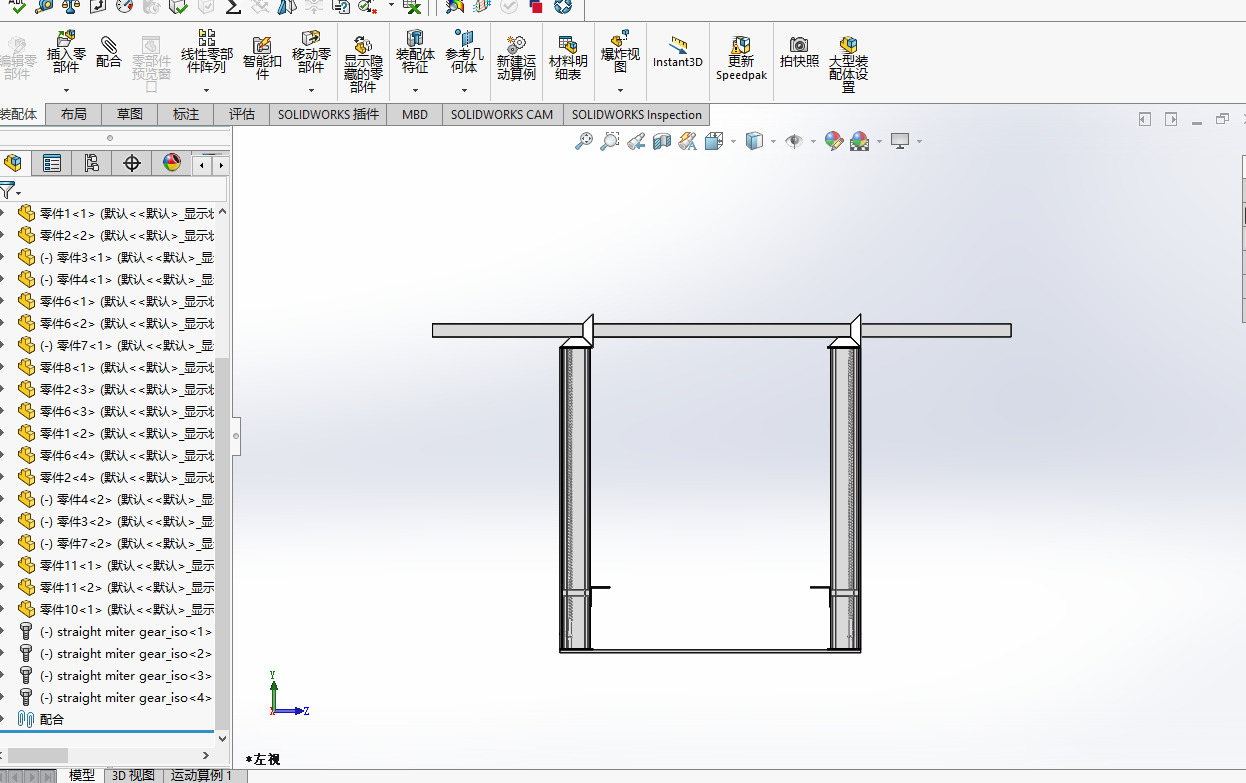
Task: Open Linear Component Pattern dropdown arrow
Action: pyautogui.click(x=207, y=90)
